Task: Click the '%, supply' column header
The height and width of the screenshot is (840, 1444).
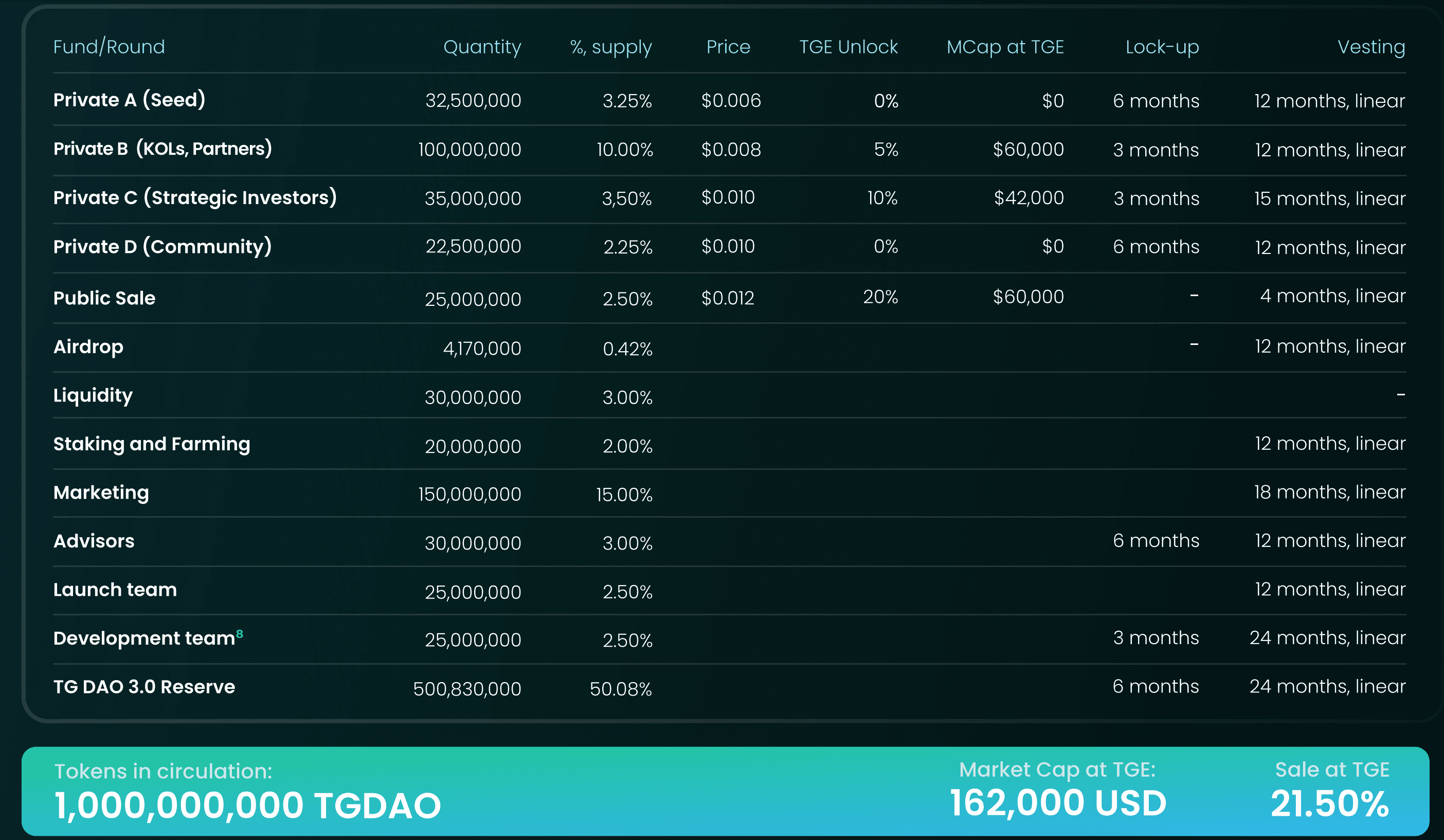Action: (x=611, y=47)
